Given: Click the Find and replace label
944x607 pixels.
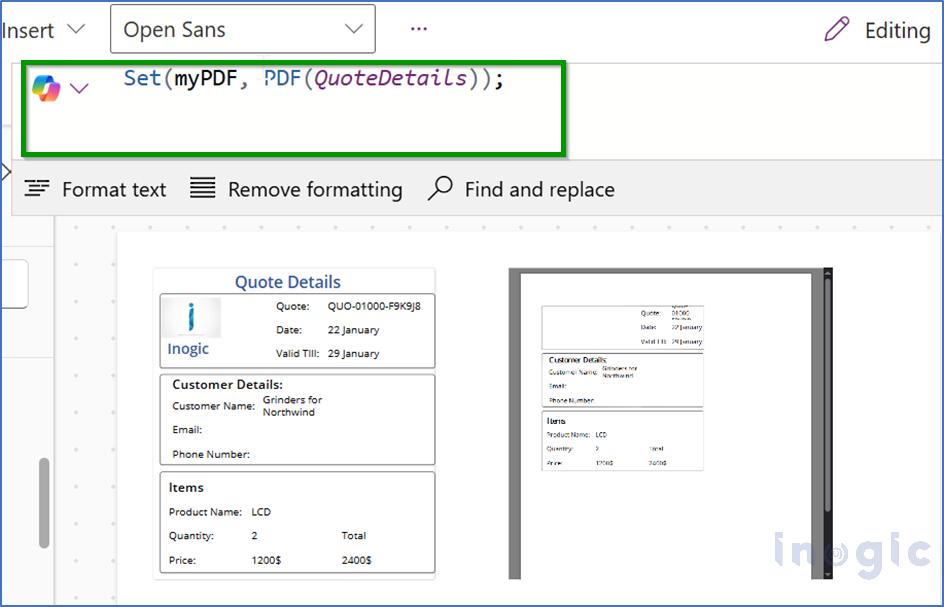Looking at the screenshot, I should tap(539, 189).
